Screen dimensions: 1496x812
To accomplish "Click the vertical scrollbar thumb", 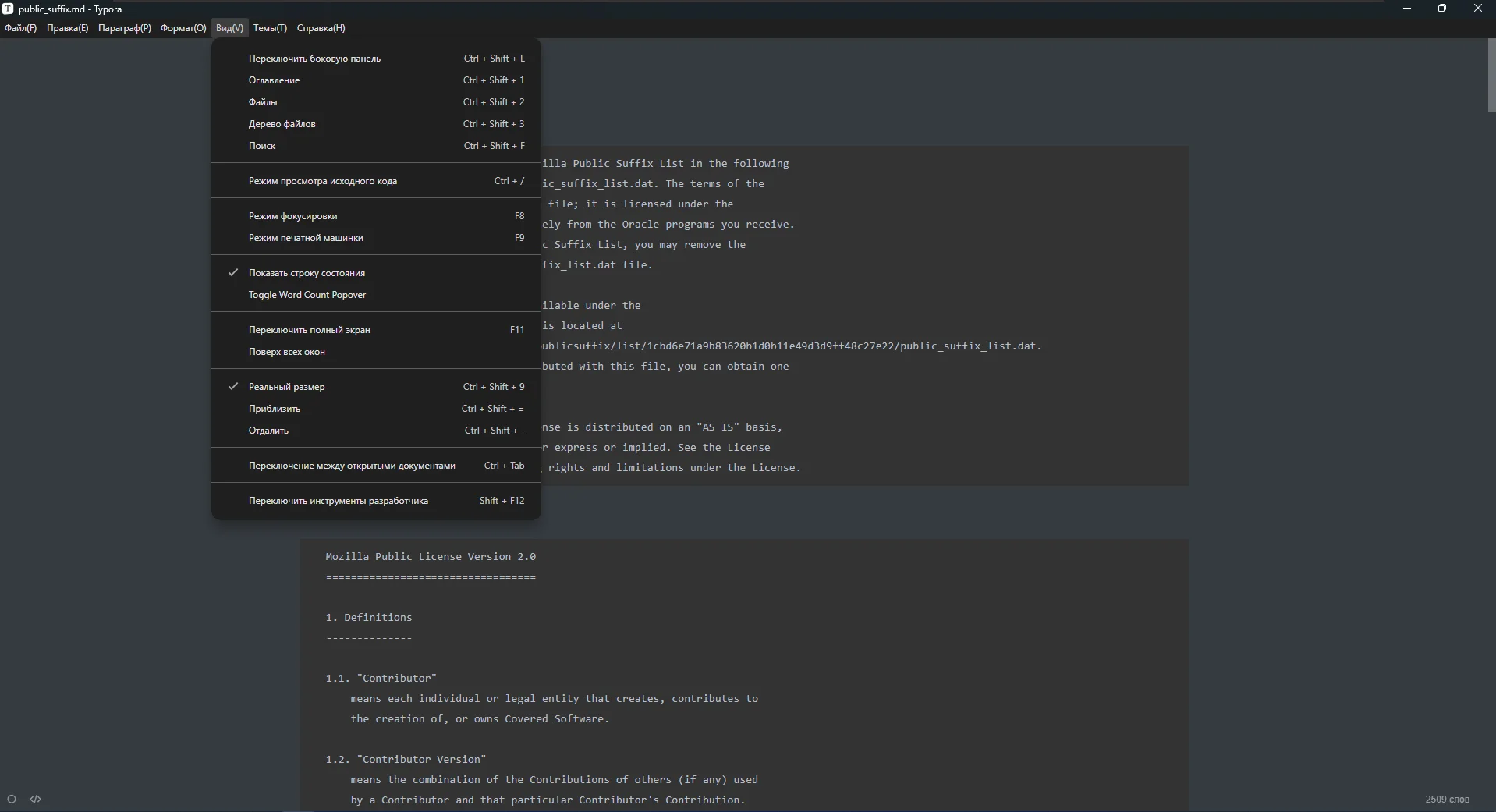I will (x=1491, y=75).
